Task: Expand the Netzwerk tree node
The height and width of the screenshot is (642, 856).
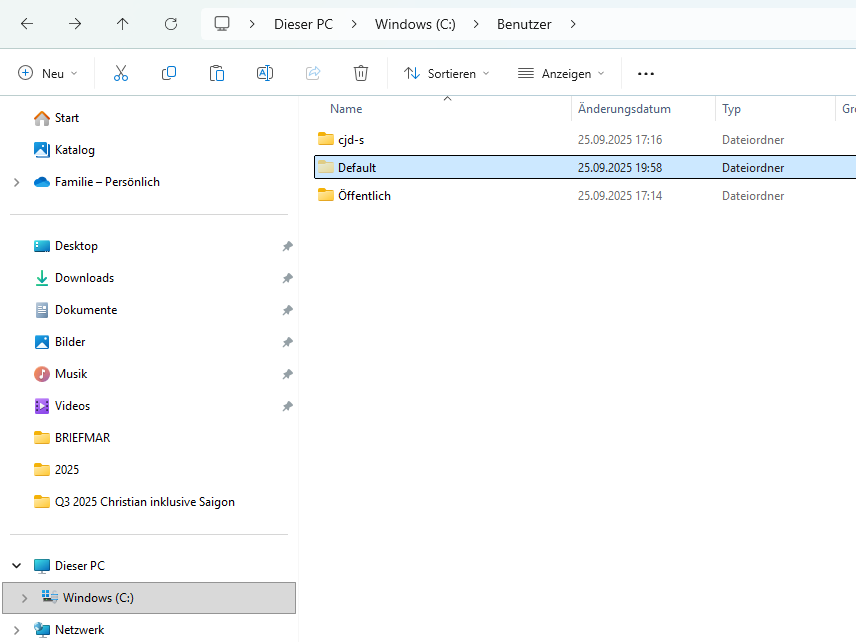Action: pos(16,631)
